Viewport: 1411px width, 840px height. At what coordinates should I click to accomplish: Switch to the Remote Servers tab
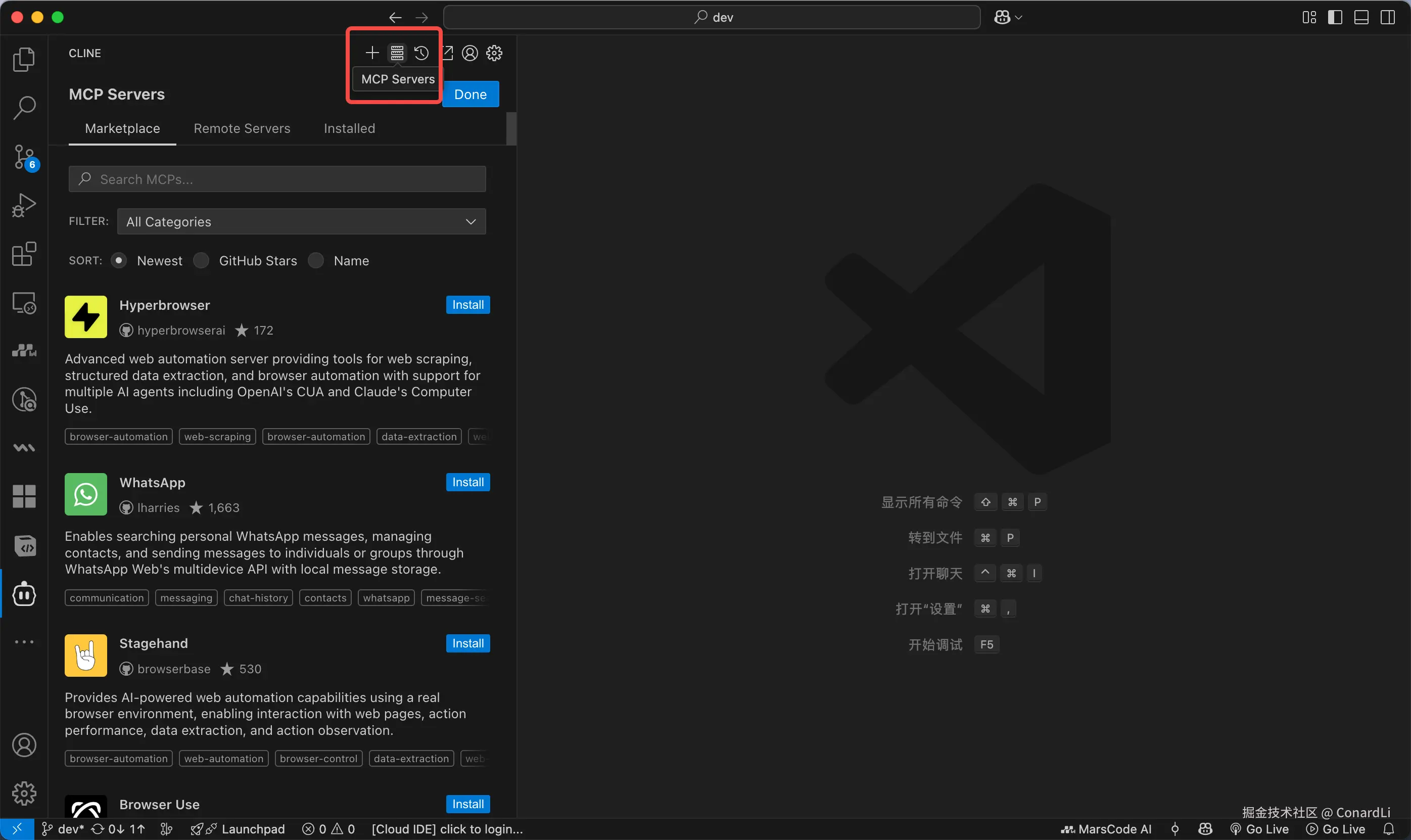242,128
